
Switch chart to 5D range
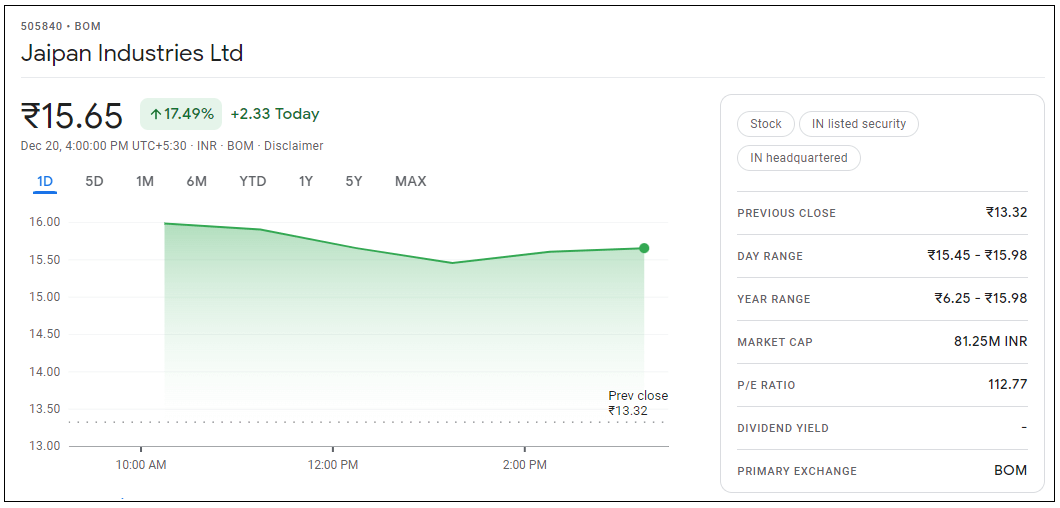tap(95, 181)
